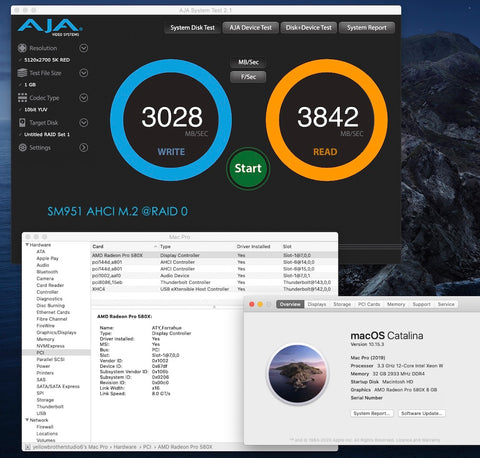Select Thunderbolt in the sidebar
The height and width of the screenshot is (458, 480).
(50, 407)
